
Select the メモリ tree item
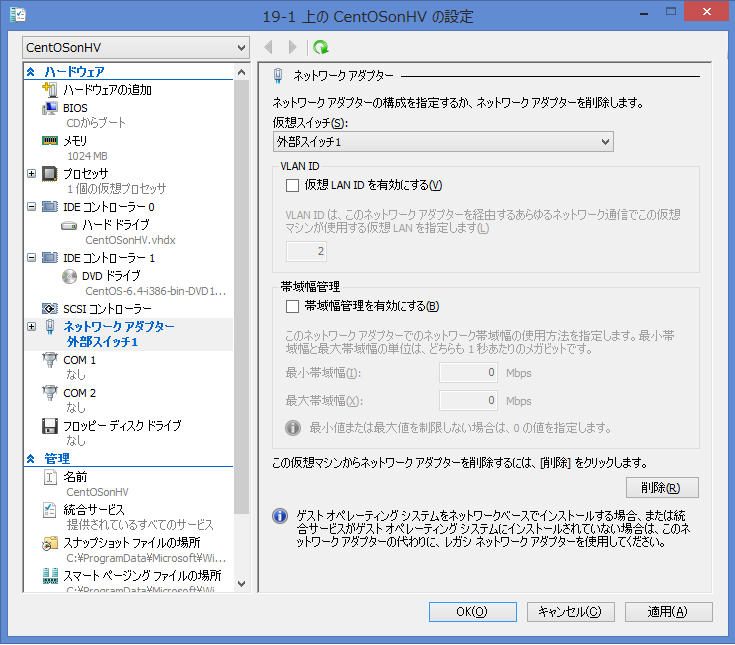tap(75, 141)
